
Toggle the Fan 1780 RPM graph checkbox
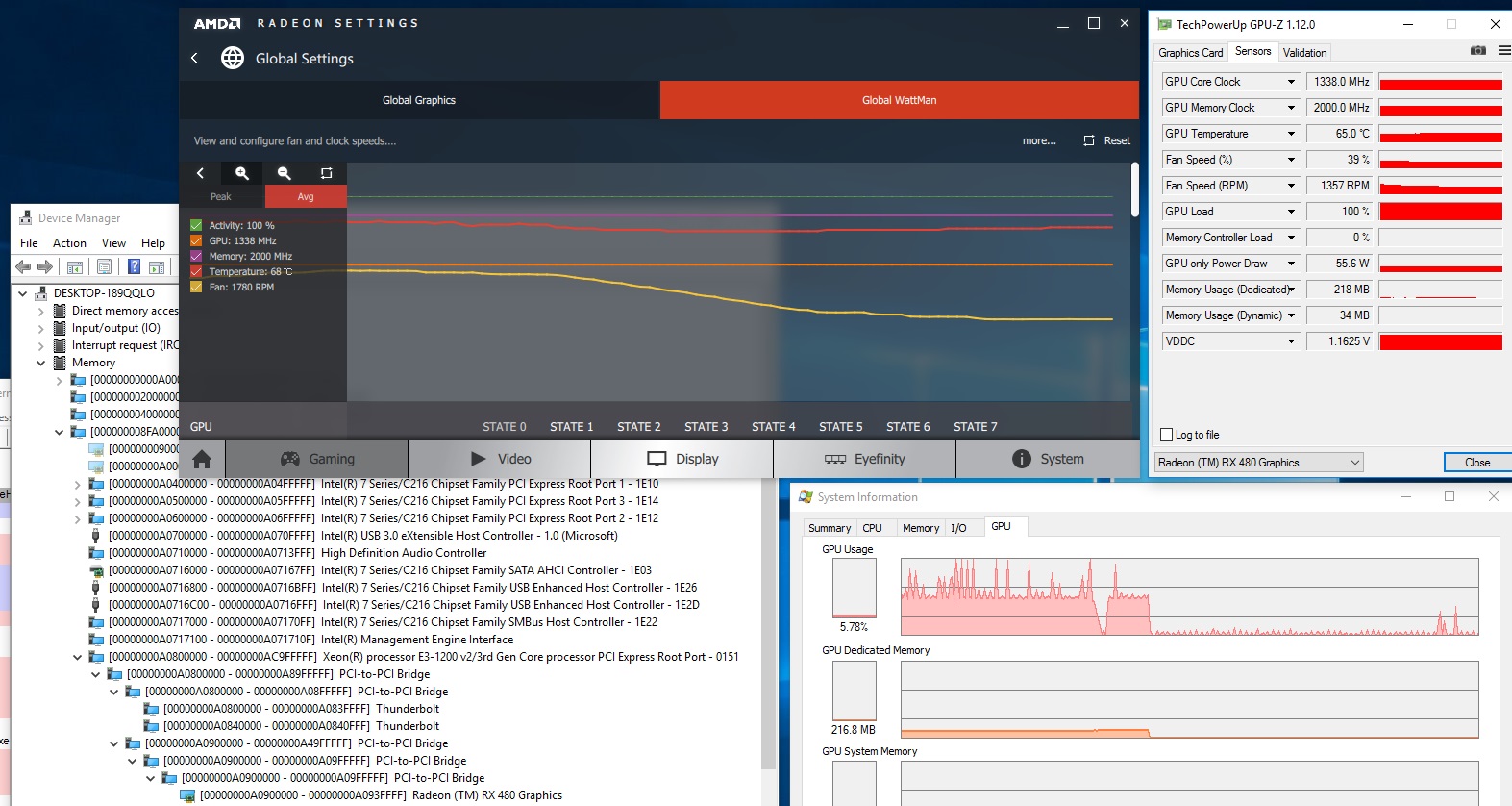click(196, 287)
